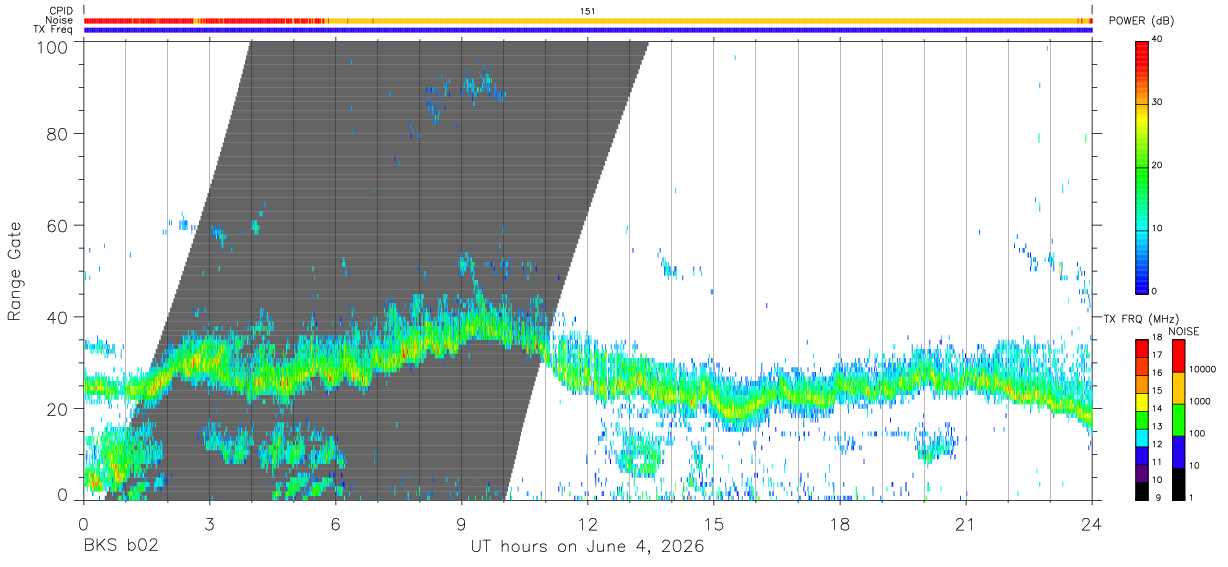
Task: Click the Noise label at top left
Action: [59, 20]
